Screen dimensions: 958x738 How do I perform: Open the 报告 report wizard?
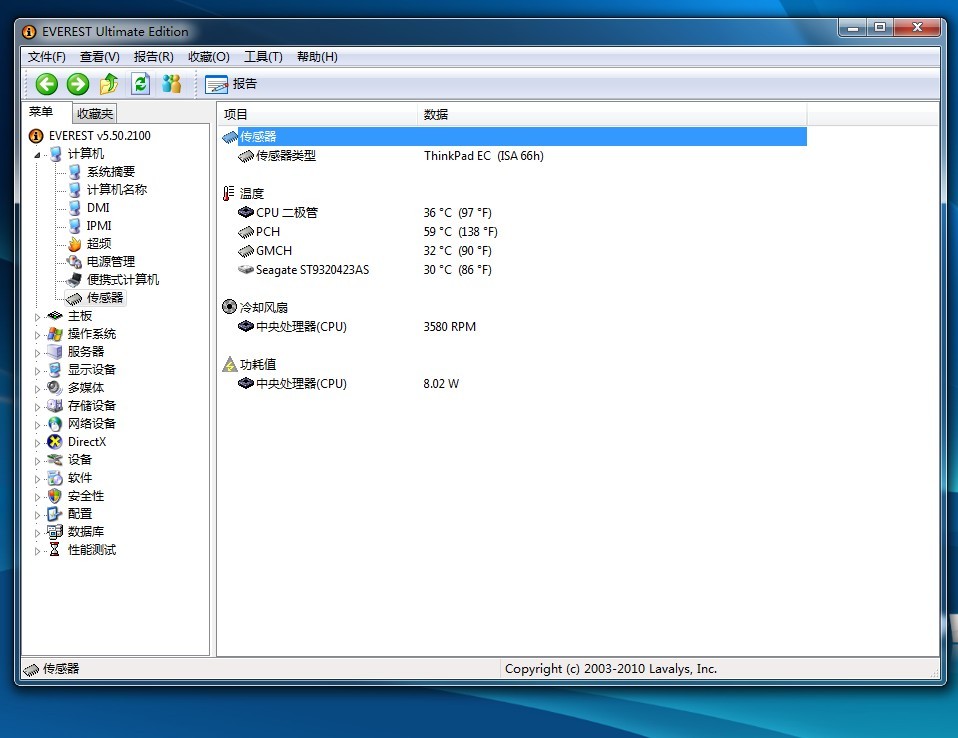tap(231, 84)
